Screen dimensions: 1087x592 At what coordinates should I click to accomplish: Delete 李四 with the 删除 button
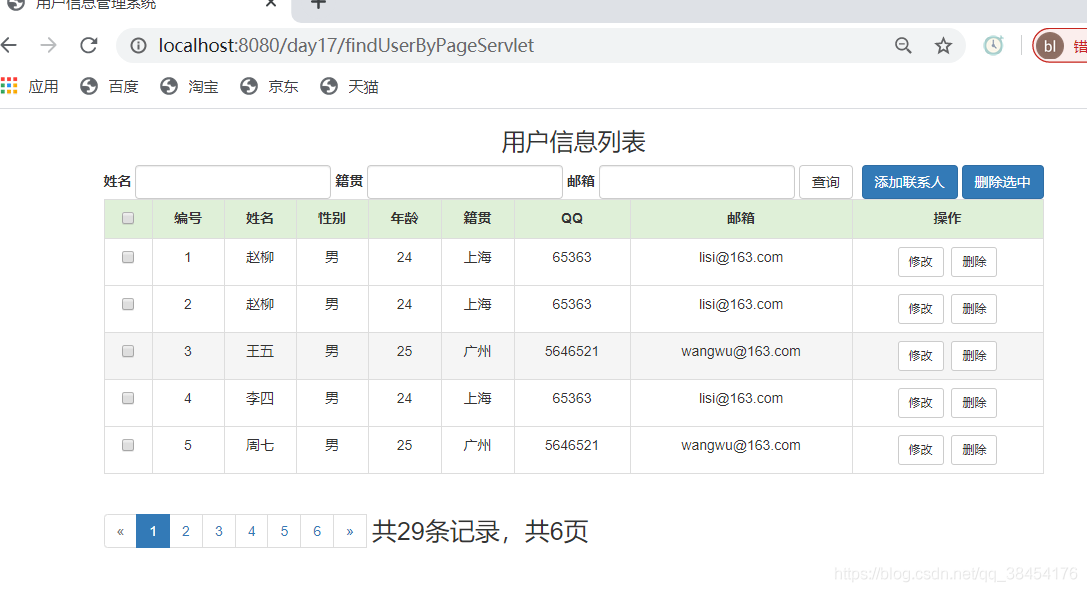tap(974, 403)
